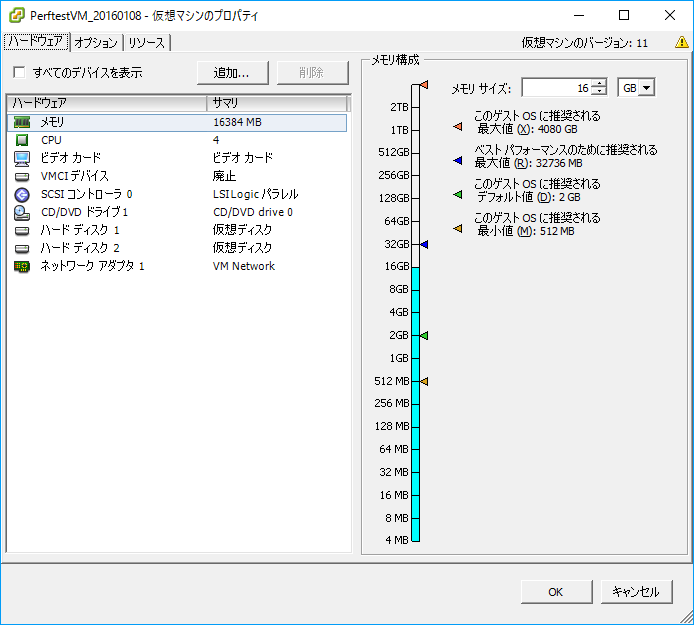
Task: Click the vSphere icon in title bar
Action: click(x=16, y=15)
